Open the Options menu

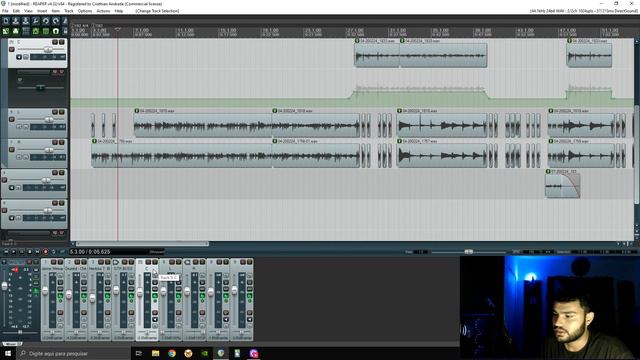(85, 11)
